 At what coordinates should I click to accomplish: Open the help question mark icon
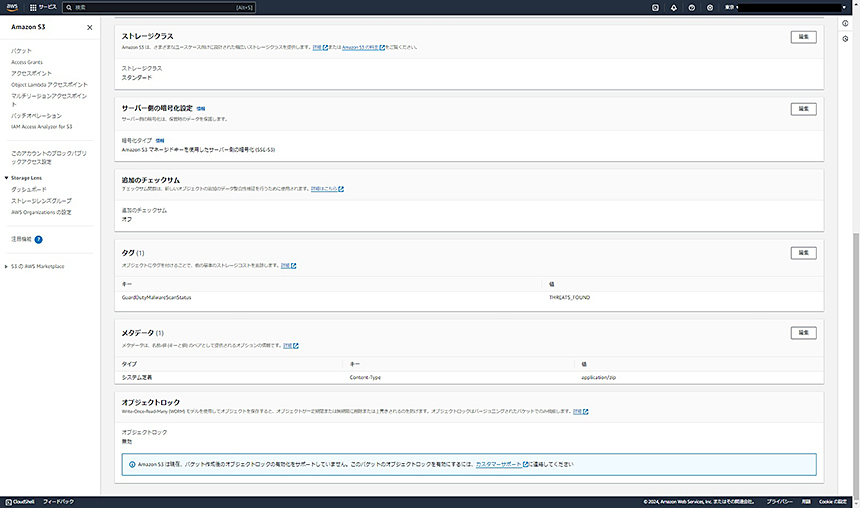coord(692,7)
